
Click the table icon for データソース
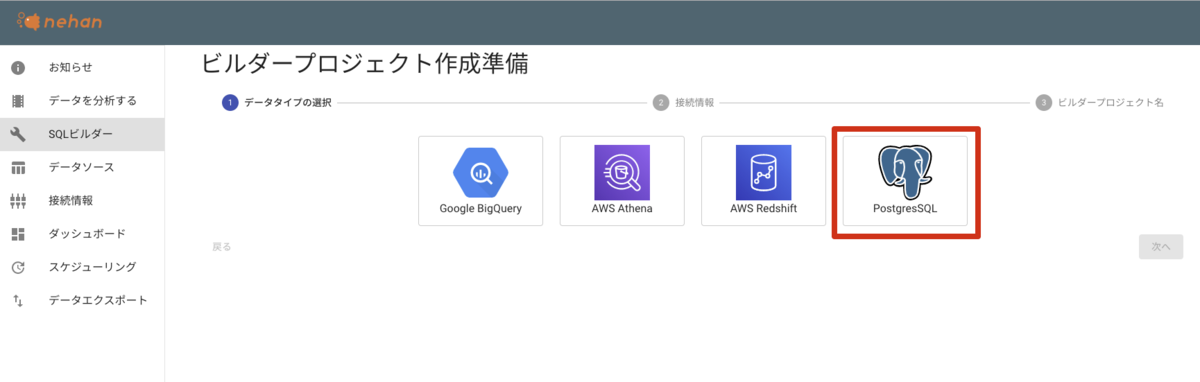click(17, 167)
